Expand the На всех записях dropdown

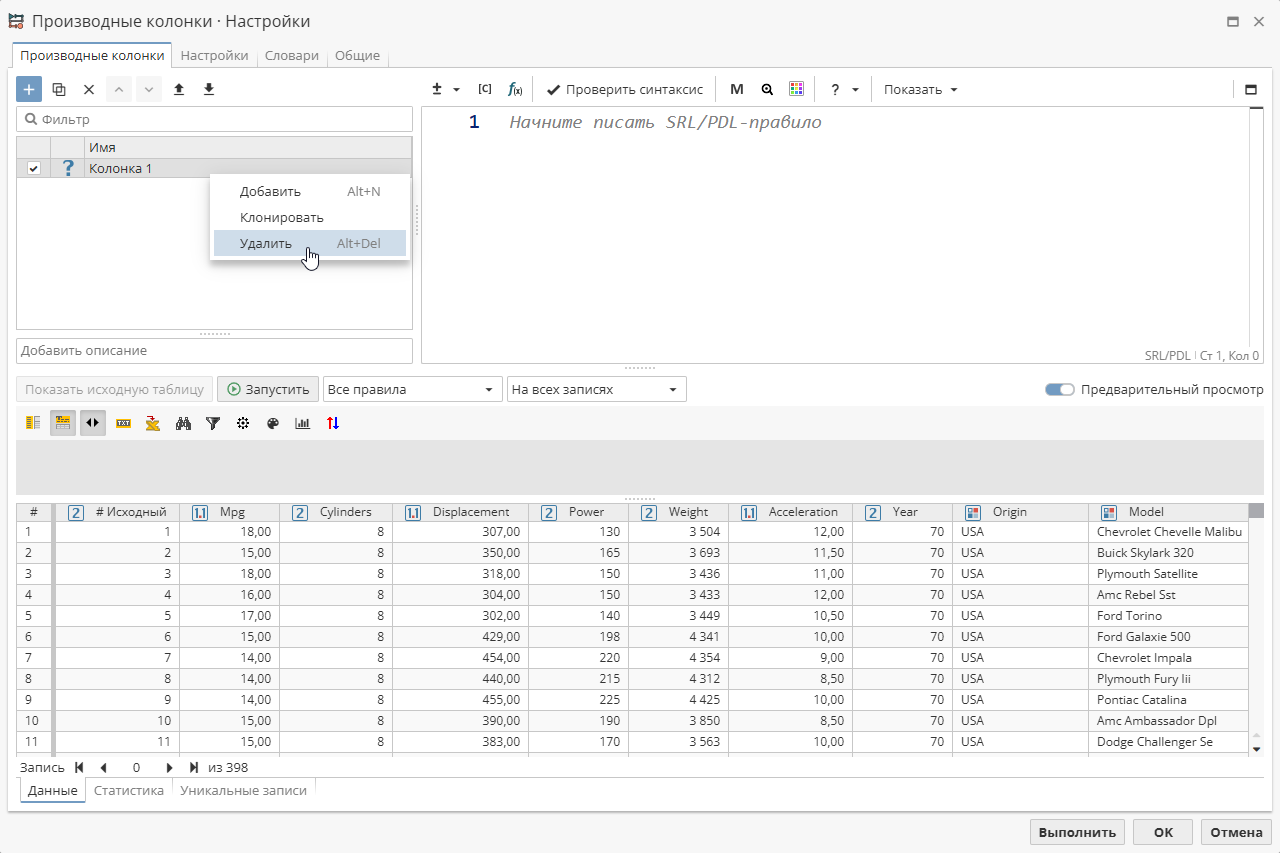coord(596,389)
